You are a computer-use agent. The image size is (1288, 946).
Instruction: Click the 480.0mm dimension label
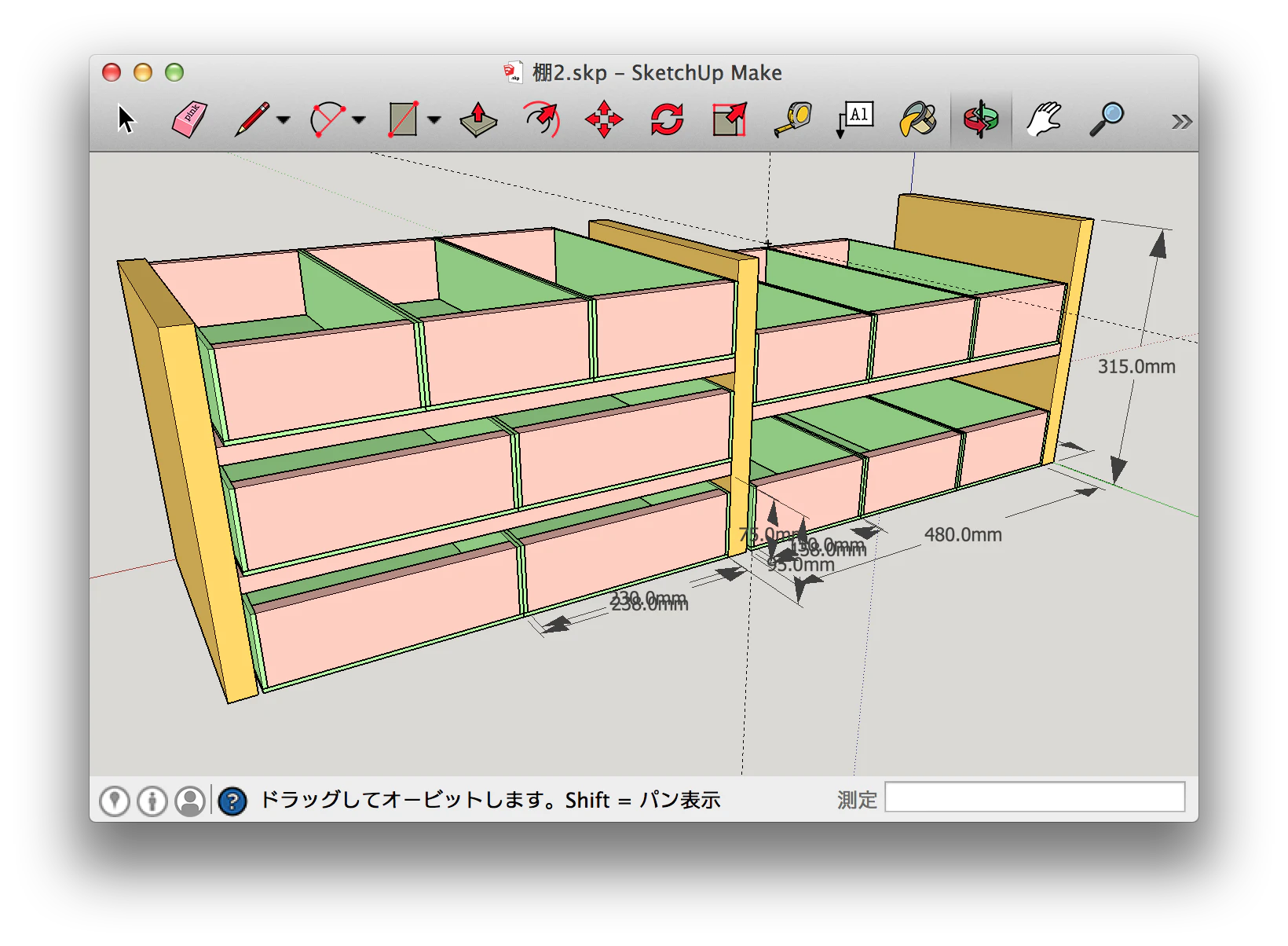tap(963, 535)
